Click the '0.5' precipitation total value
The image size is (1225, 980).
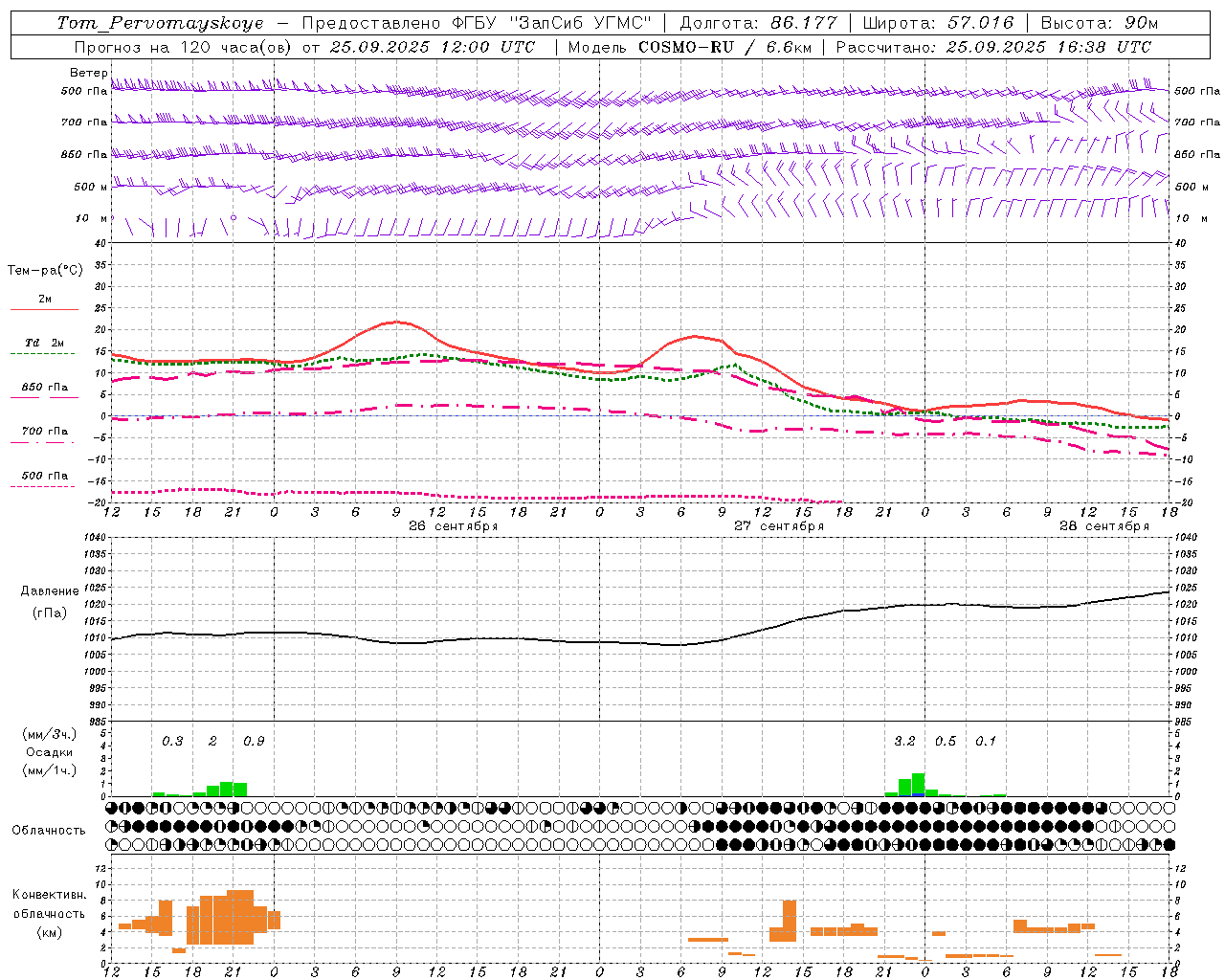click(946, 742)
